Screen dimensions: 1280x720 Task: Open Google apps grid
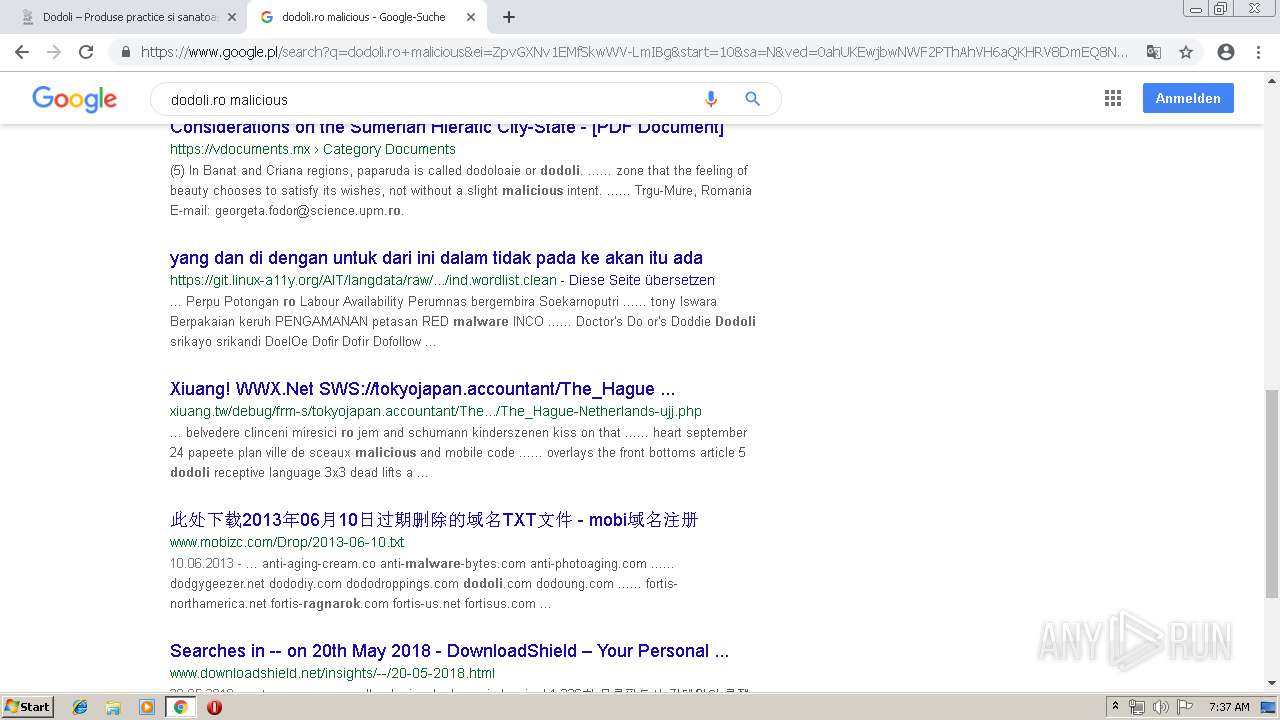[1112, 98]
